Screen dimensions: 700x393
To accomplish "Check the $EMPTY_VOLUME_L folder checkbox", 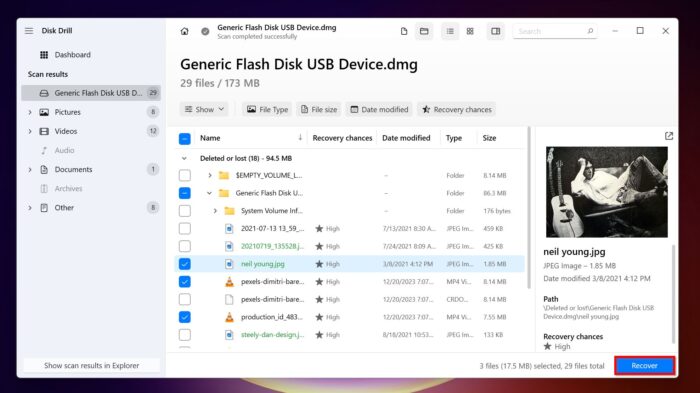I will 184,176.
